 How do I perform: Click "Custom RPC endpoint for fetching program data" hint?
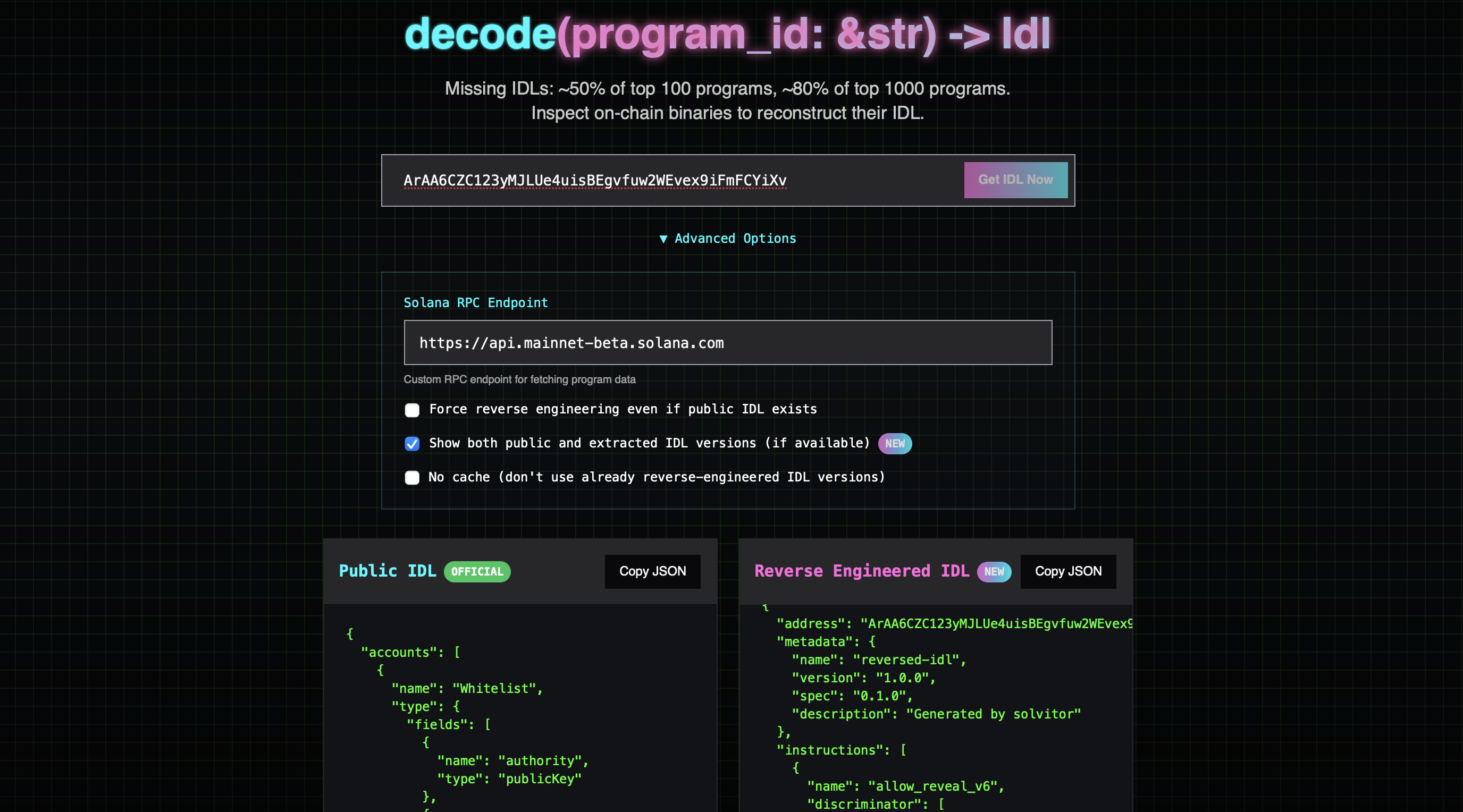[520, 379]
